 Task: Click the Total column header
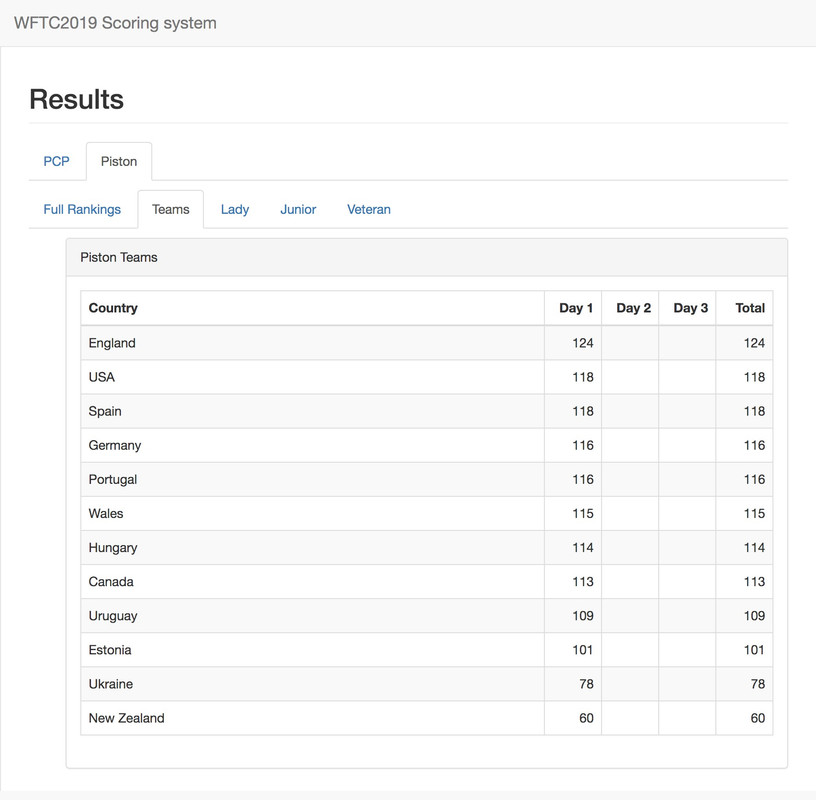coord(744,308)
